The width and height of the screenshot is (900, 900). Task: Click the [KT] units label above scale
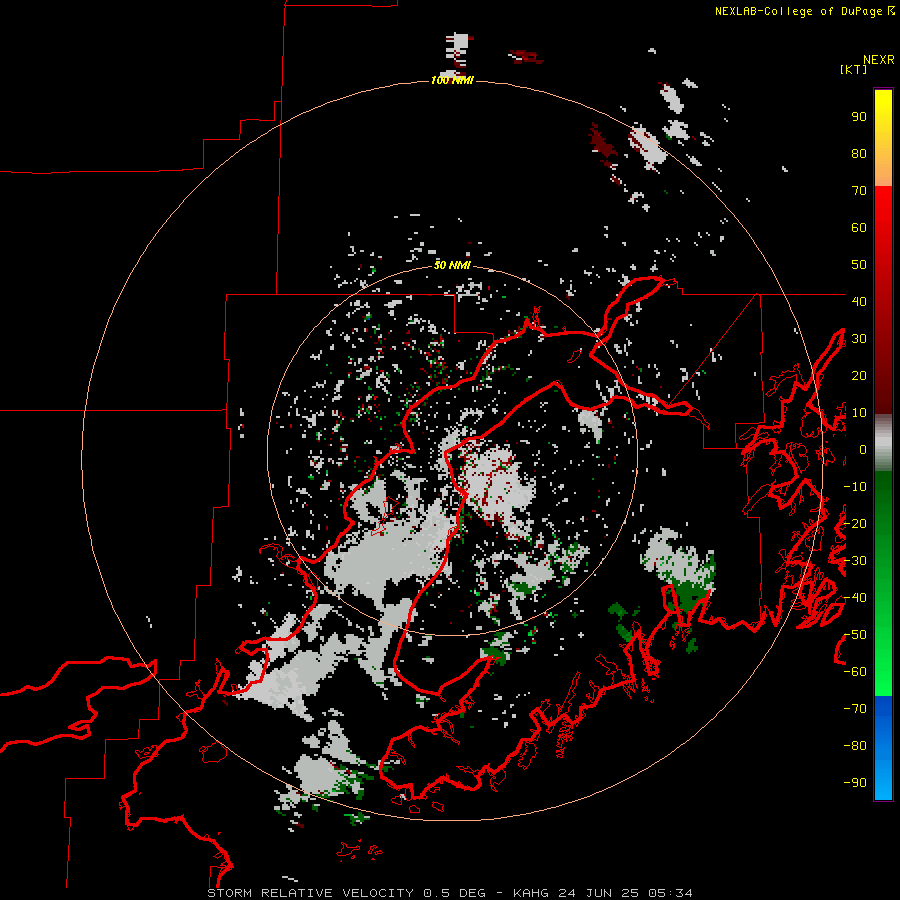pos(854,69)
